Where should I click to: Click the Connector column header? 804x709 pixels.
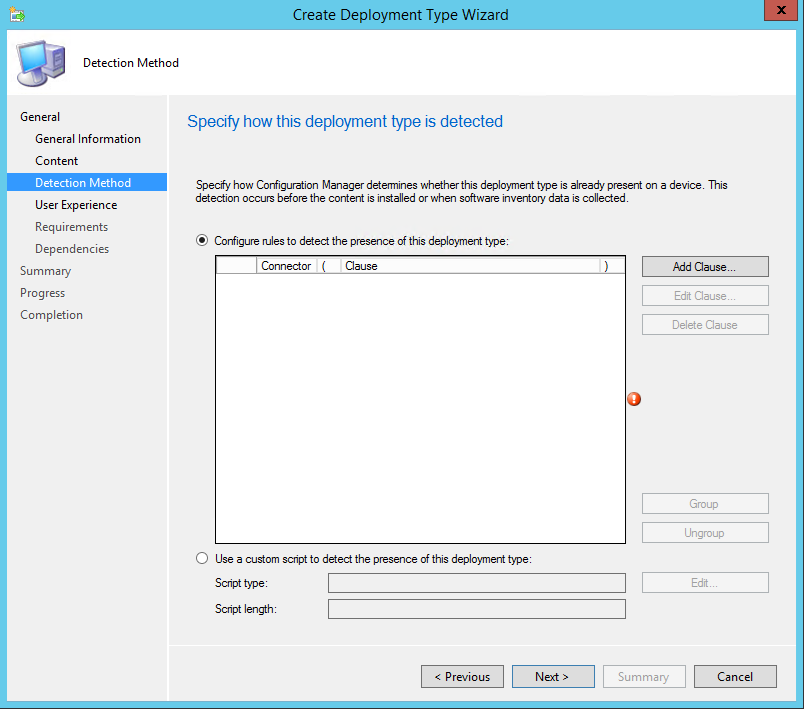click(x=287, y=266)
